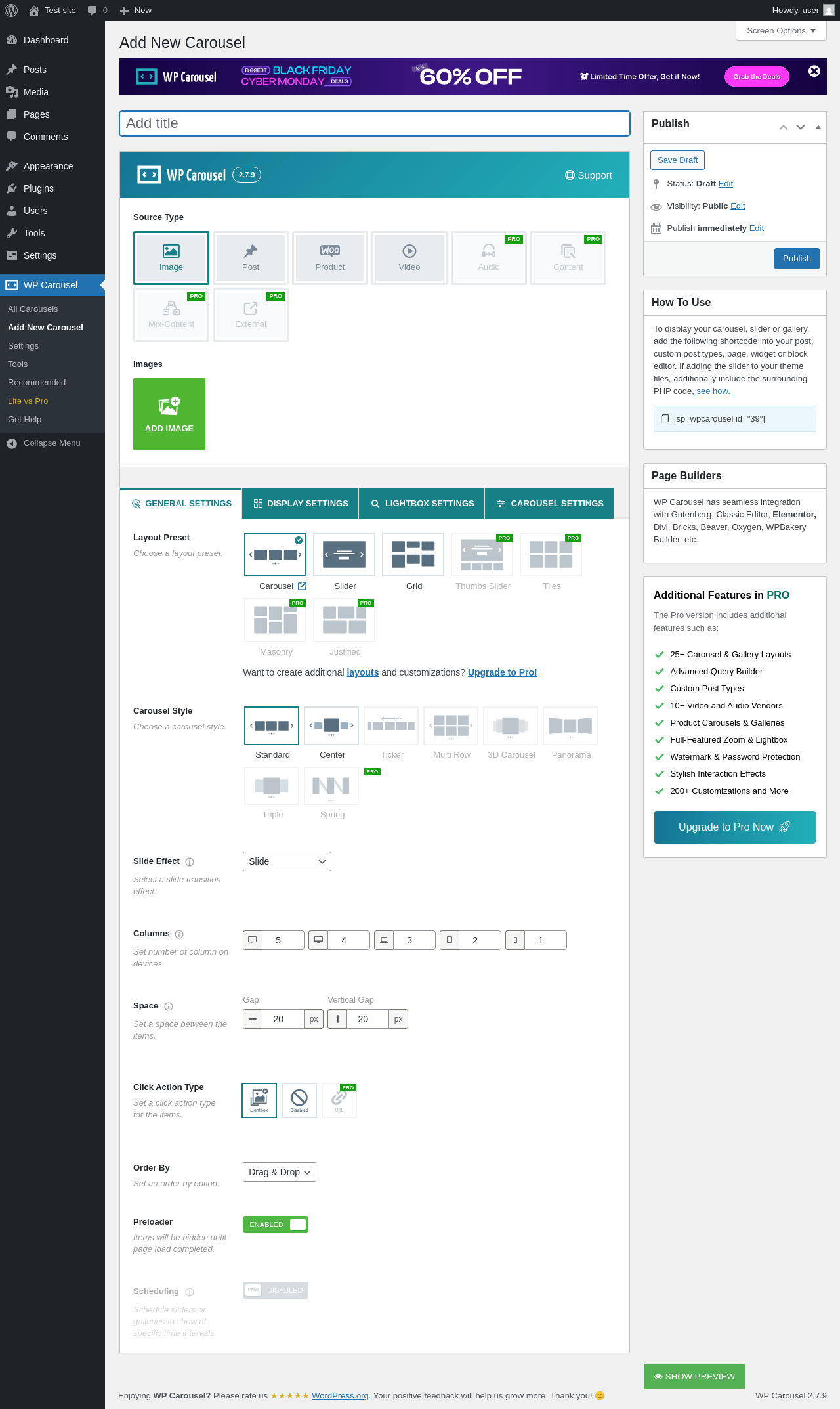This screenshot has width=840, height=1409.
Task: Open the Dashboard menu
Action: pyautogui.click(x=52, y=40)
